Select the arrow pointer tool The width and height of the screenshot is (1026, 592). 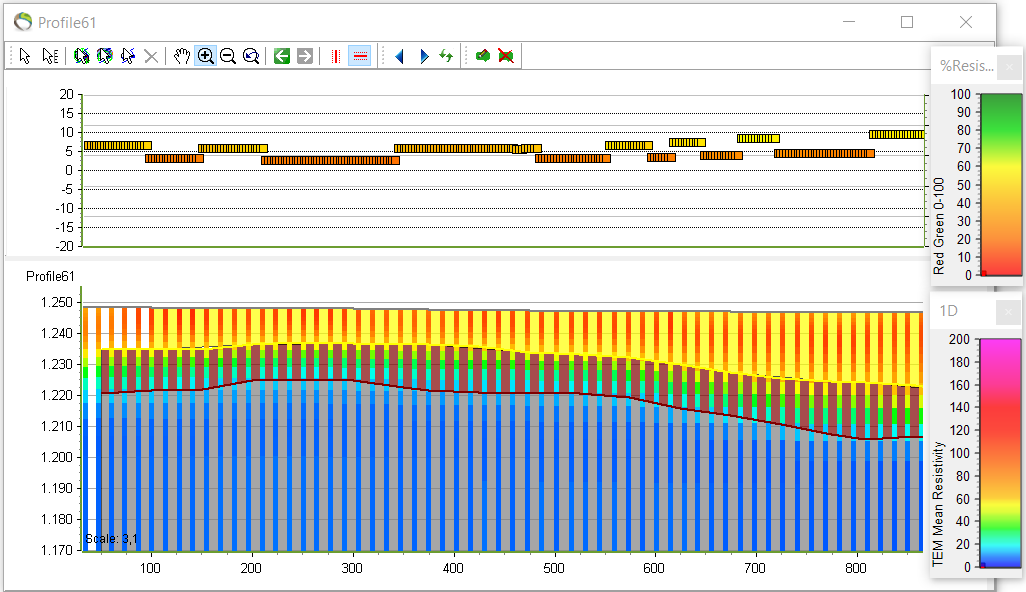(x=25, y=56)
